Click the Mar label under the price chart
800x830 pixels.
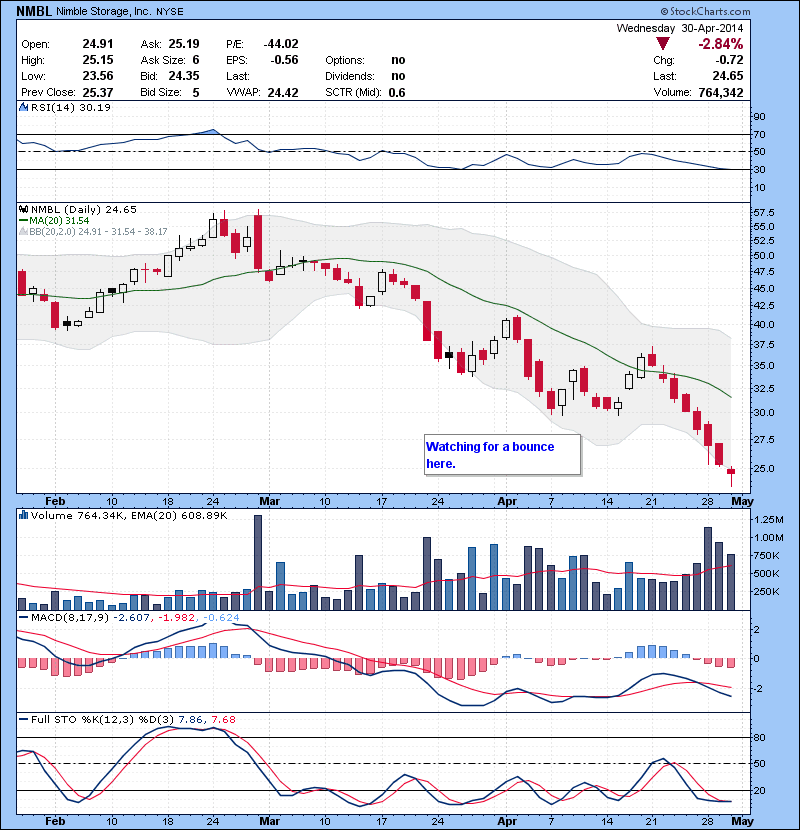coord(269,501)
